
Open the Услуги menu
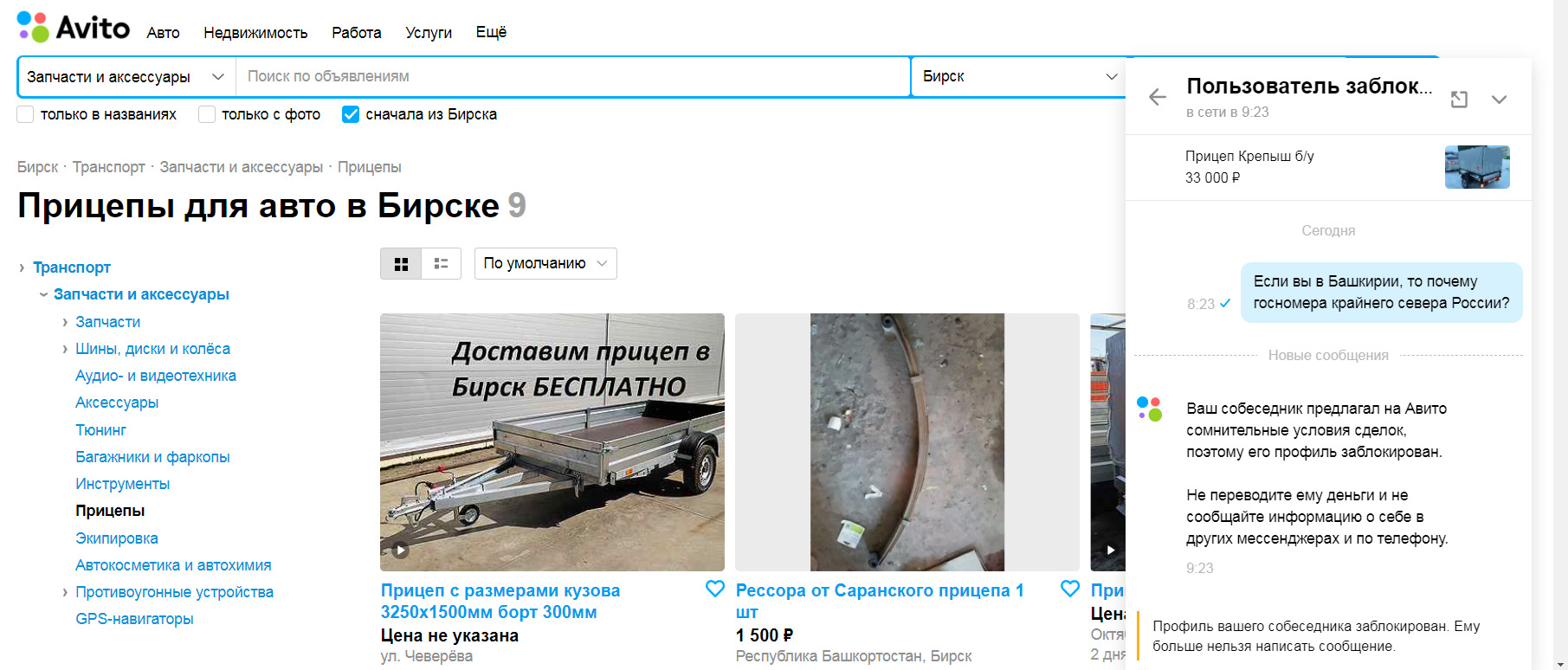point(429,33)
